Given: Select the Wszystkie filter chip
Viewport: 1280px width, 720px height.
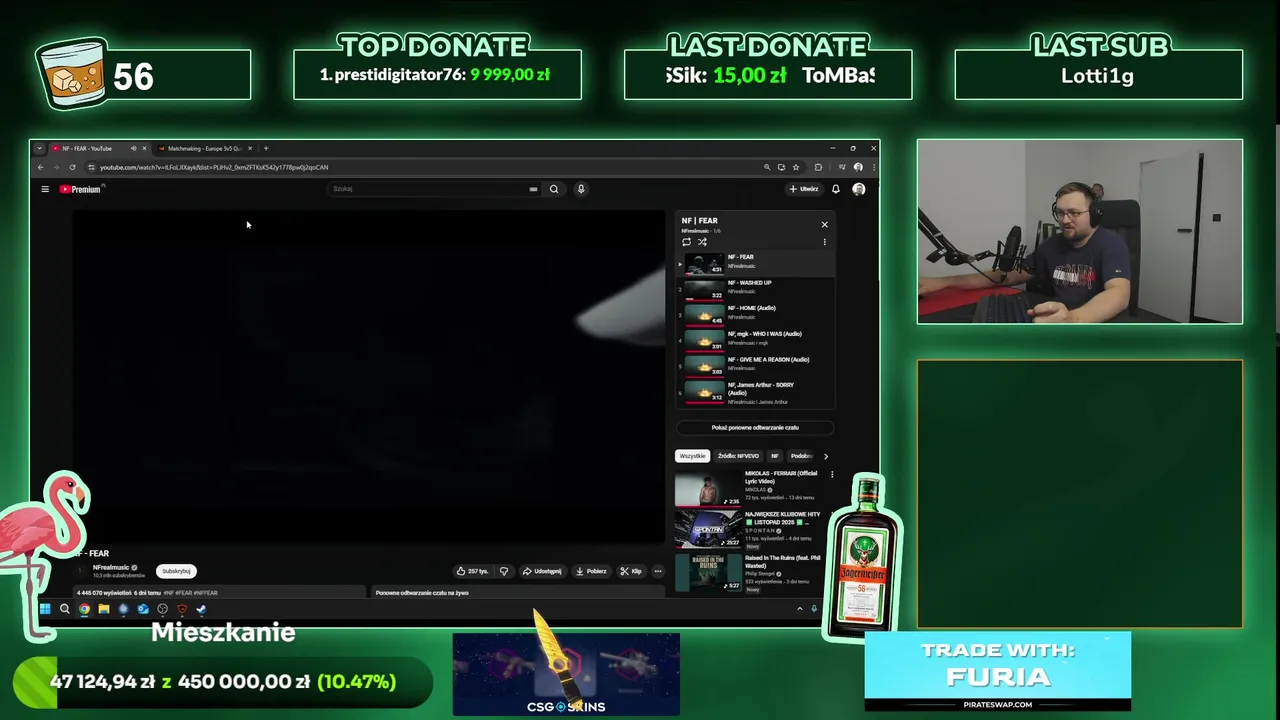Looking at the screenshot, I should [x=692, y=456].
